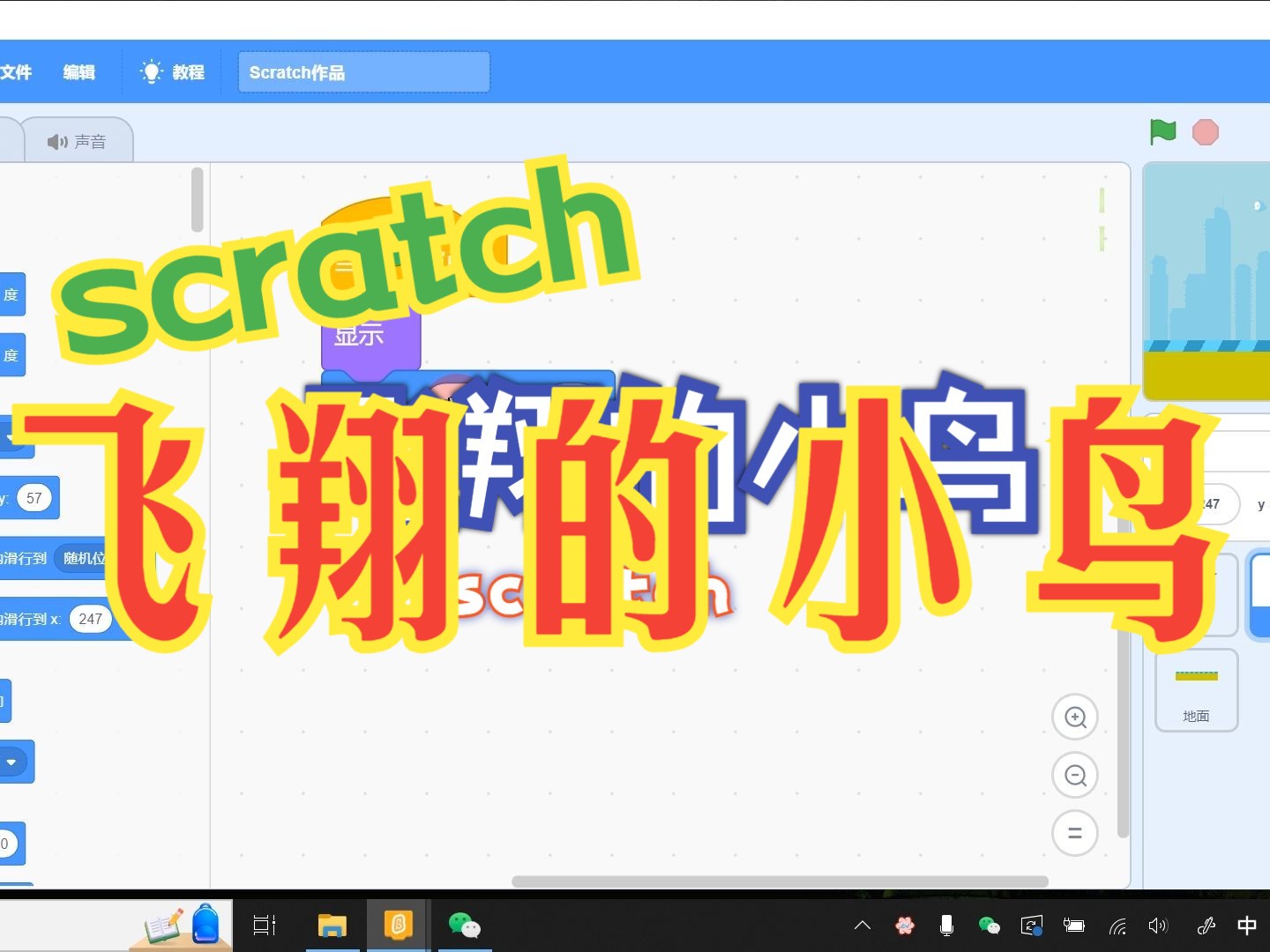This screenshot has width=1270, height=952.
Task: Click the red stop sign above the stage
Action: pyautogui.click(x=1206, y=132)
